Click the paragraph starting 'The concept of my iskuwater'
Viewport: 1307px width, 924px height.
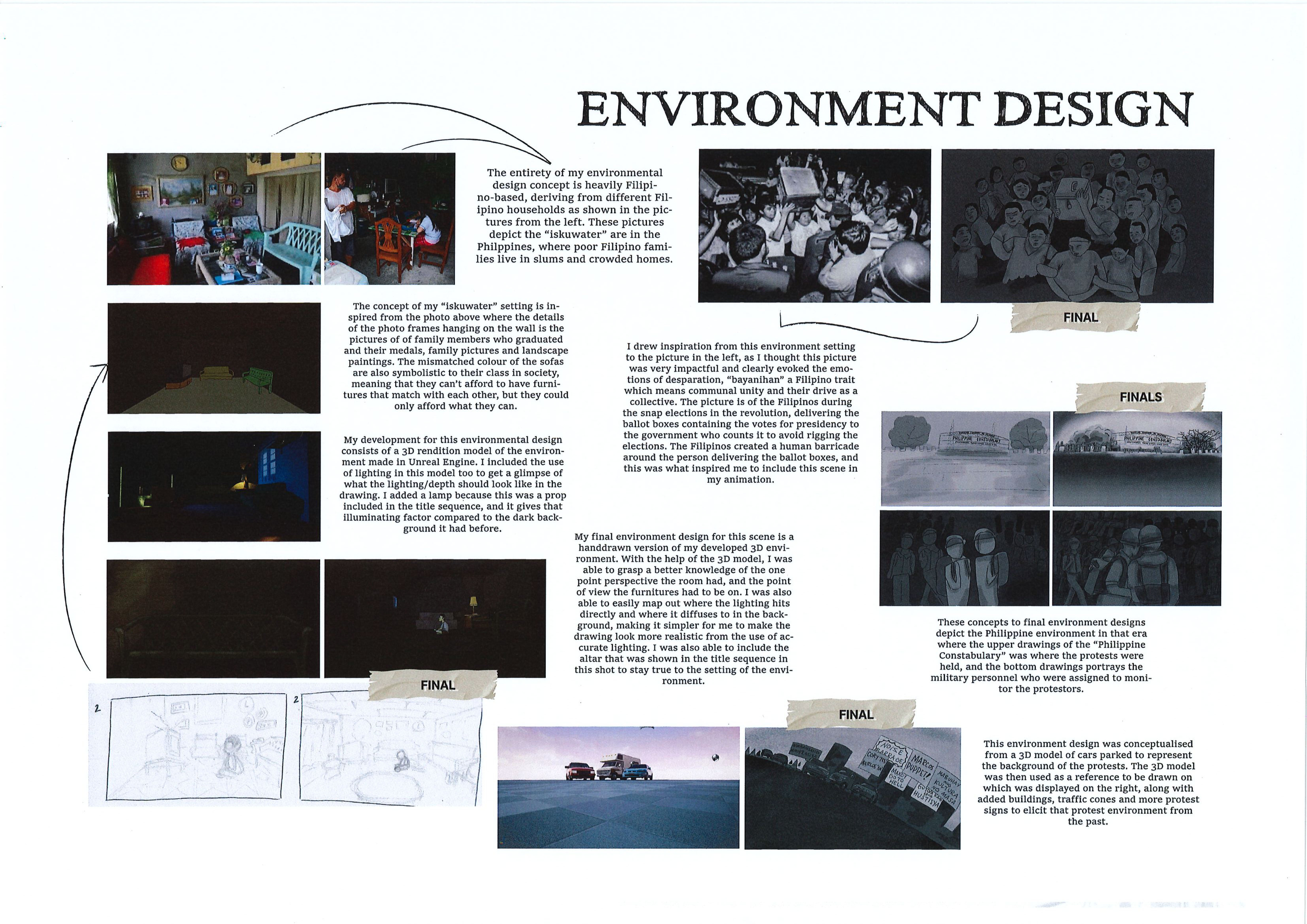(456, 356)
